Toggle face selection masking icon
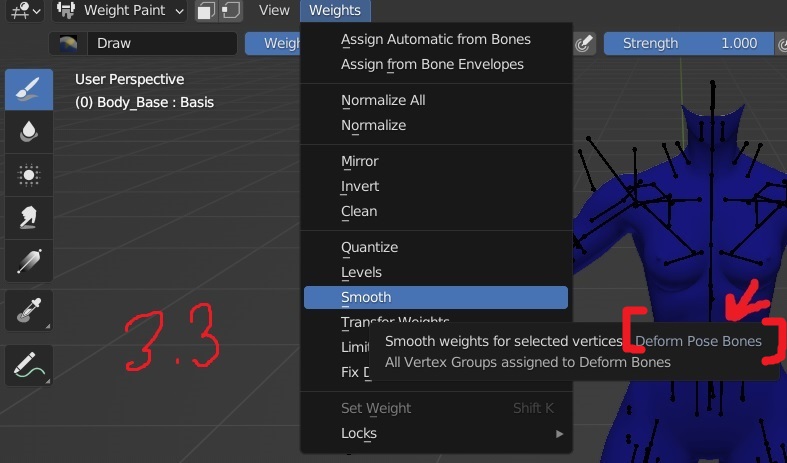Image resolution: width=787 pixels, height=463 pixels. [206, 11]
